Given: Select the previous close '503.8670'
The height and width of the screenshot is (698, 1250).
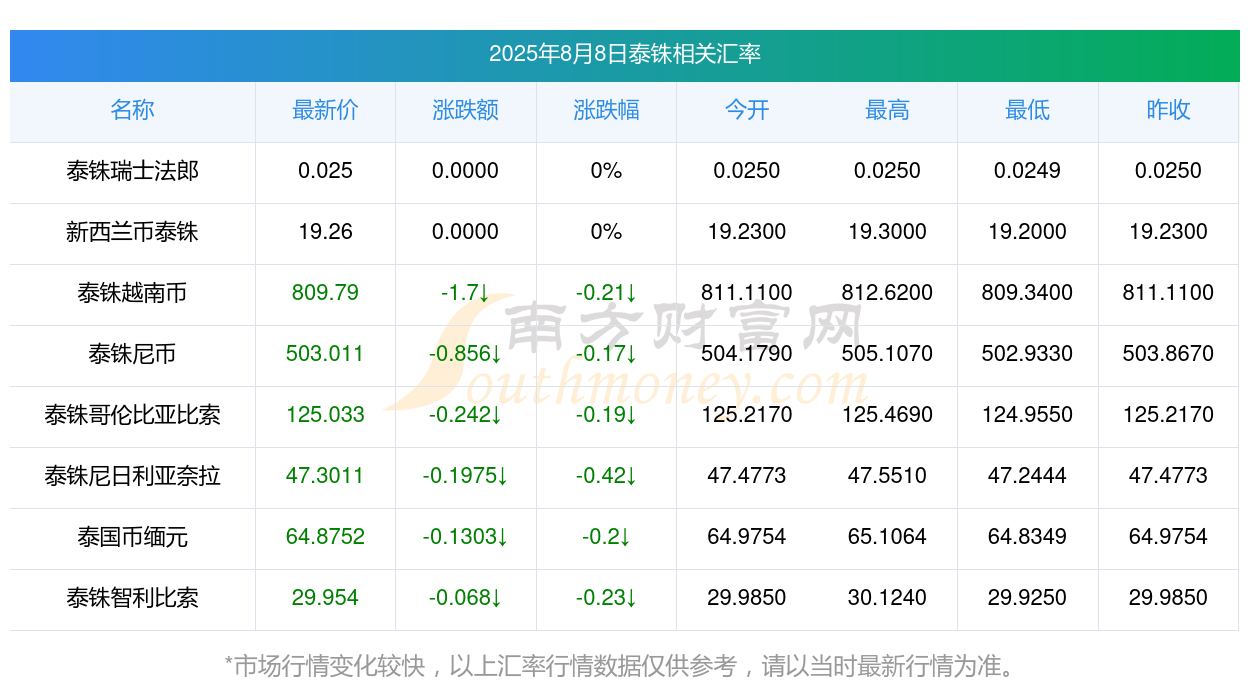Looking at the screenshot, I should click(1168, 354).
